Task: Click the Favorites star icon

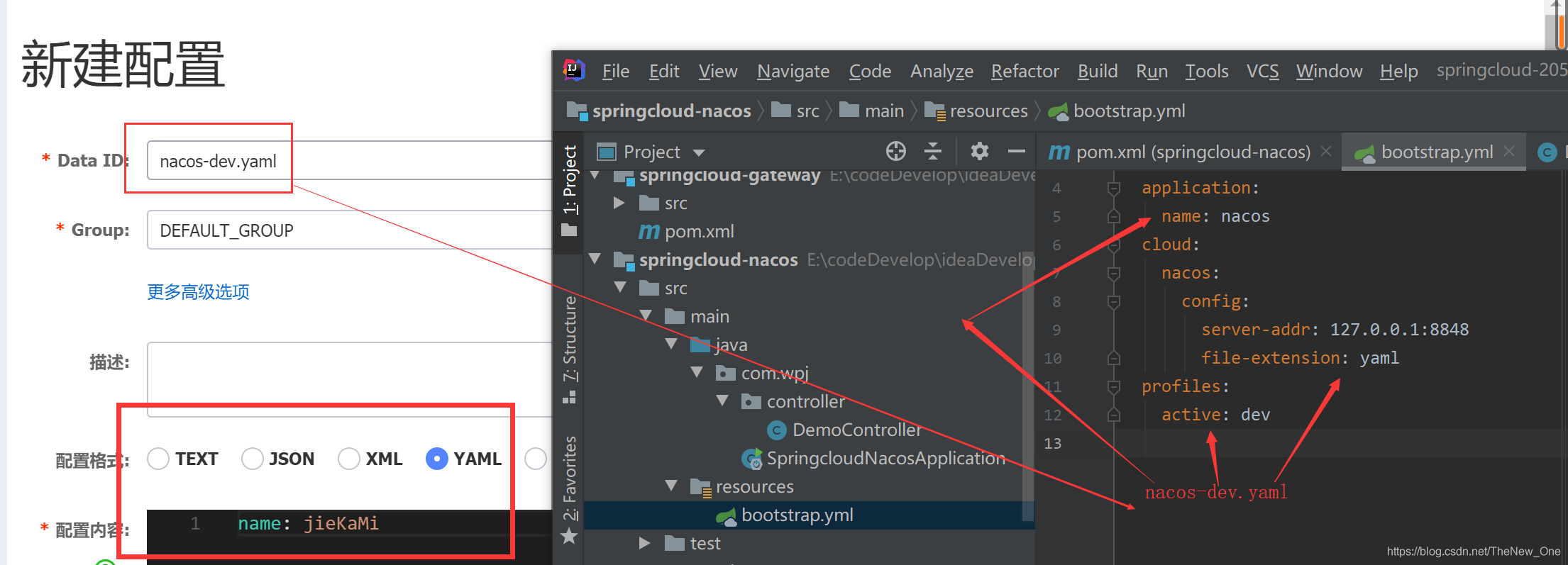Action: 569,537
